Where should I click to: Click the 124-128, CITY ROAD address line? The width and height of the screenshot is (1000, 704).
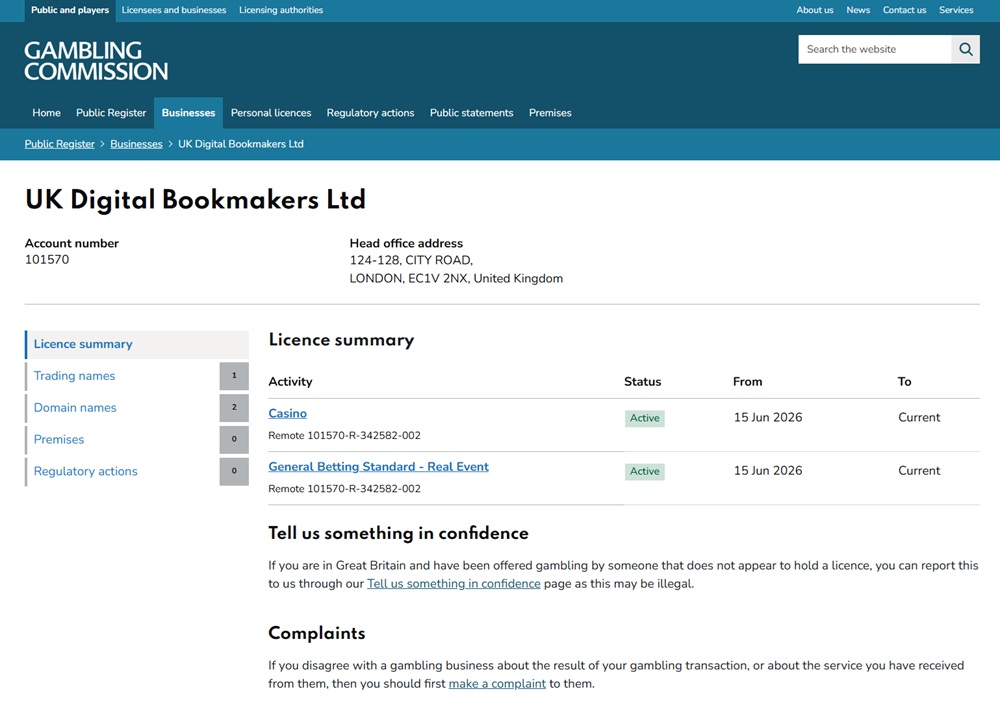pyautogui.click(x=411, y=260)
